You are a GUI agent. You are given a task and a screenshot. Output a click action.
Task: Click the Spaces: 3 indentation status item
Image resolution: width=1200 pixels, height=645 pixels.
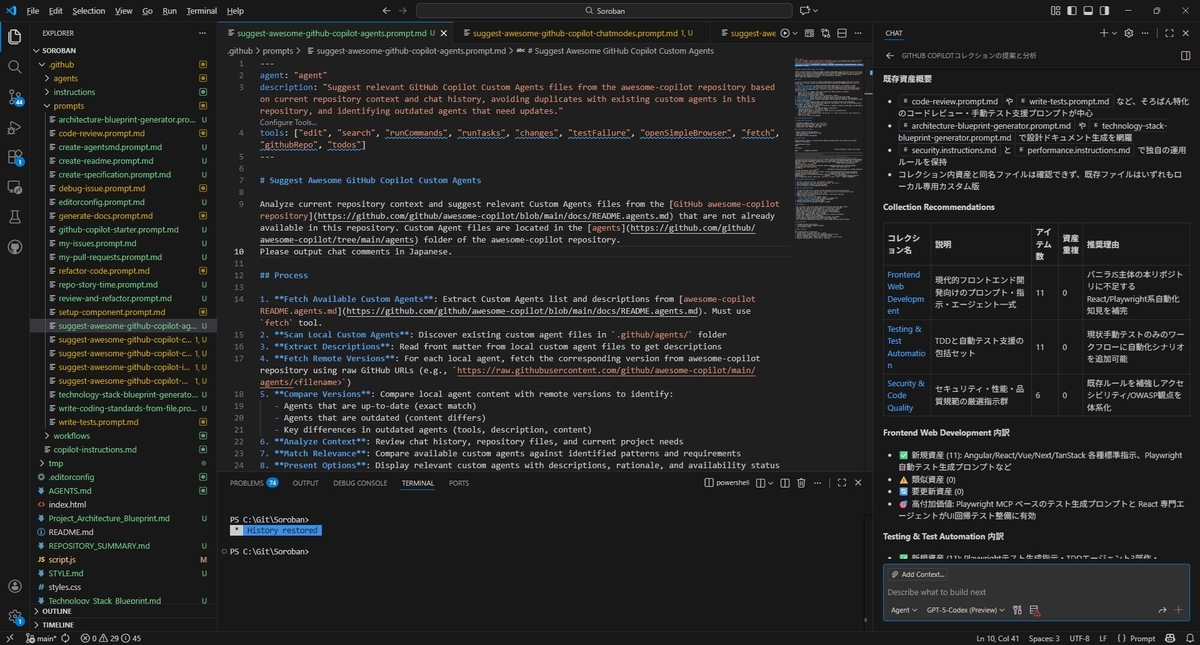[x=1044, y=638]
